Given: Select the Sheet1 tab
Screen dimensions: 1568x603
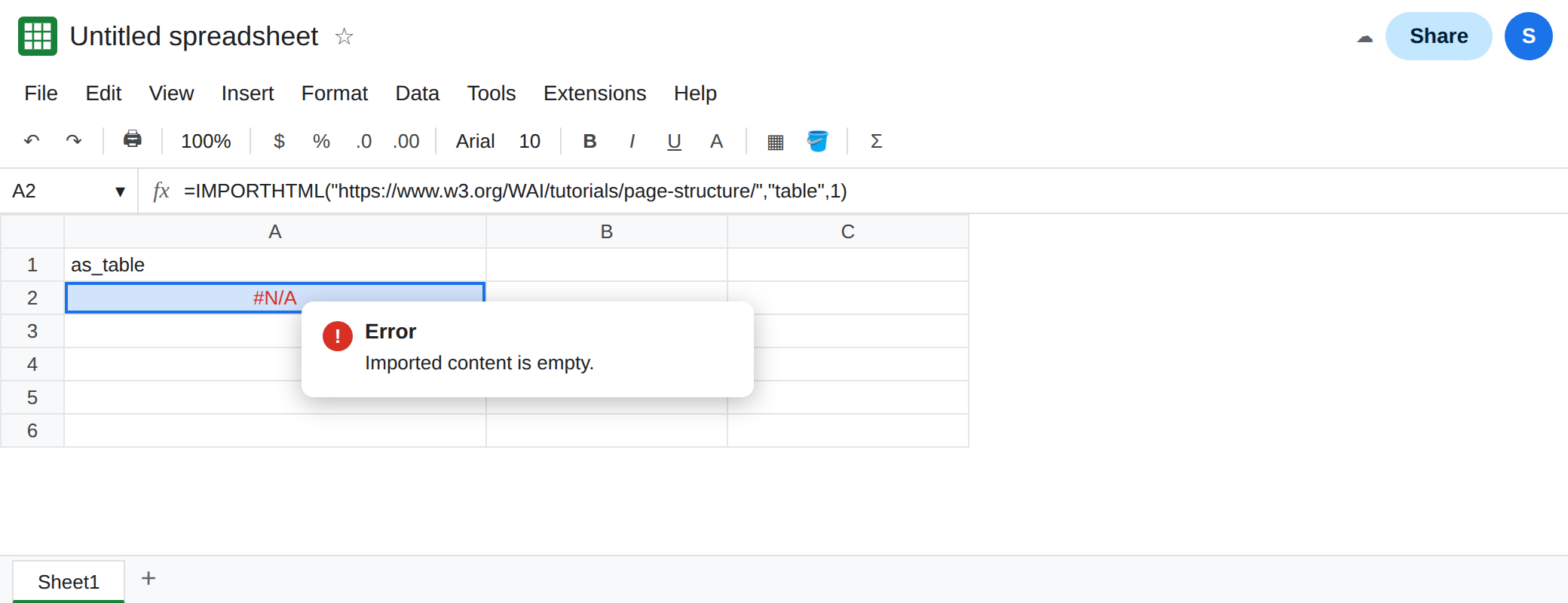Looking at the screenshot, I should pos(69,581).
